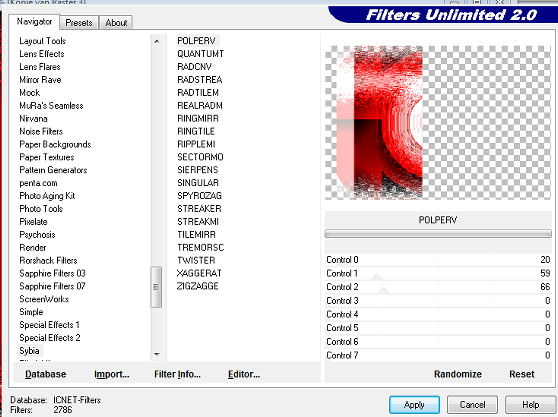
Task: Adjust the Control 1 slider
Action: pyautogui.click(x=438, y=274)
